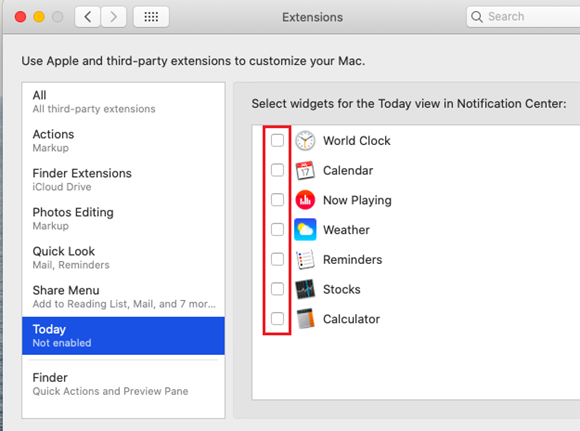
Task: Click the Calculator widget icon
Action: [305, 319]
